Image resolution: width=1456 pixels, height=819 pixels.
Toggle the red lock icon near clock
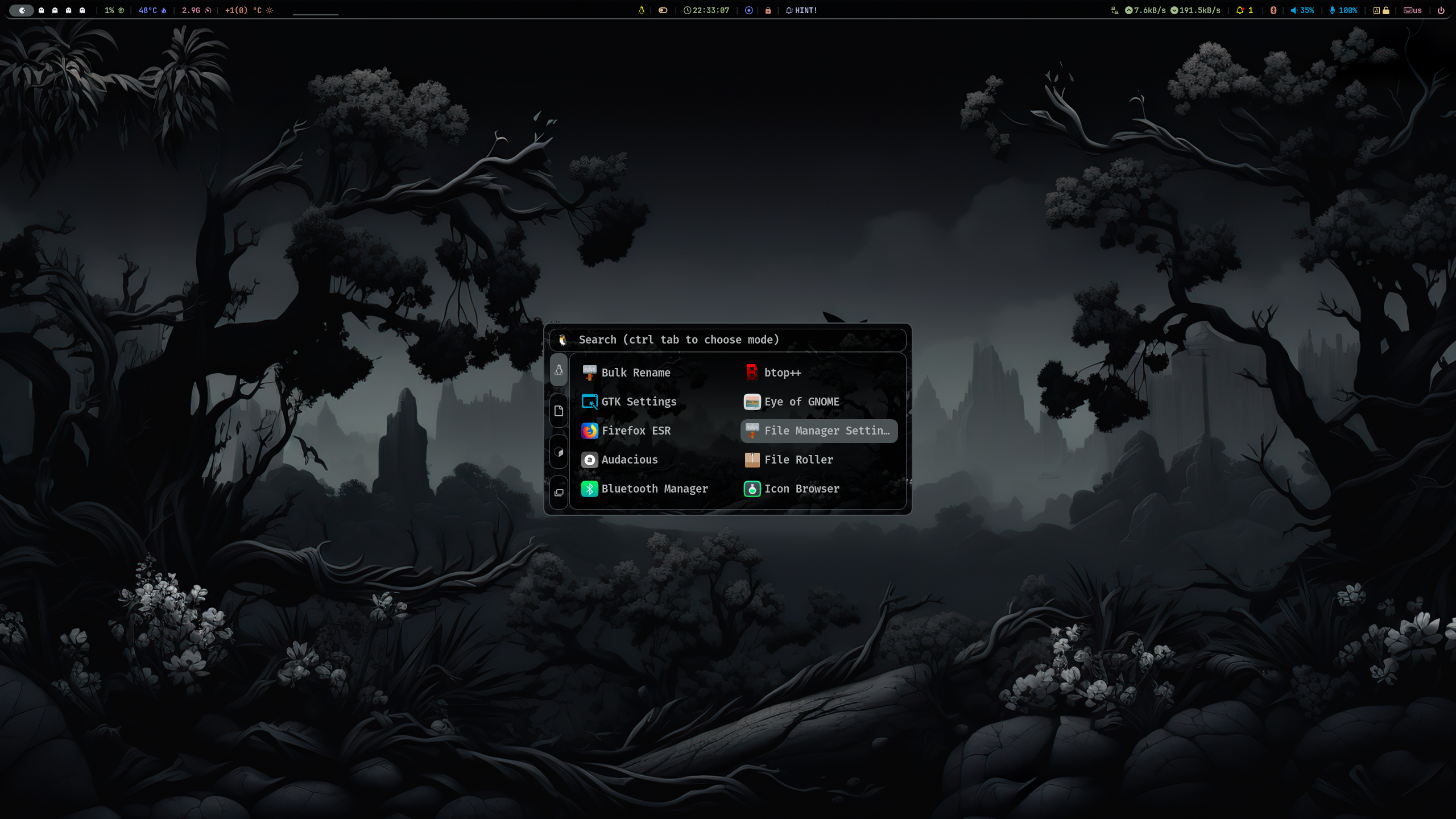pos(768,10)
